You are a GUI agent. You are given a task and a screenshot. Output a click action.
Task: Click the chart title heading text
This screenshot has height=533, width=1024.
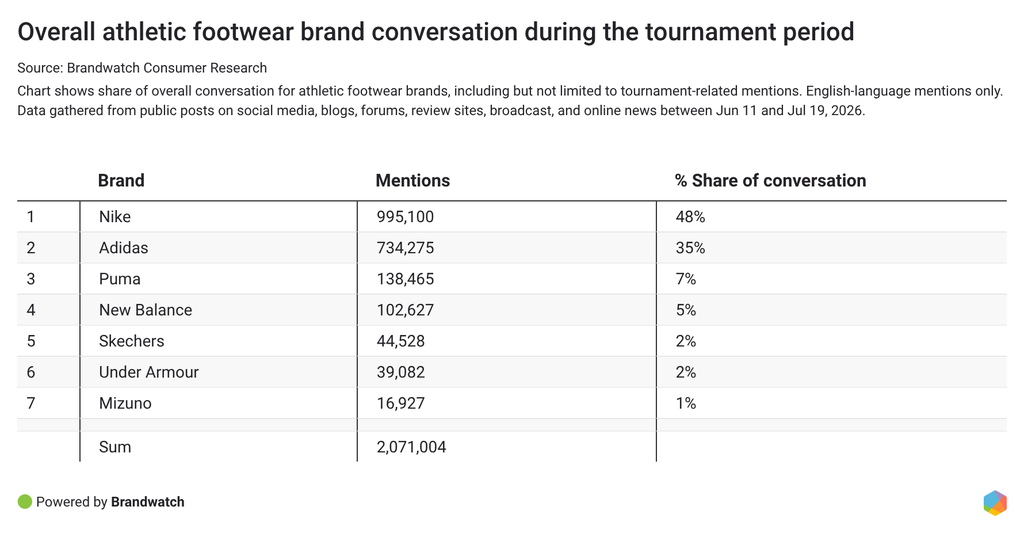[436, 31]
